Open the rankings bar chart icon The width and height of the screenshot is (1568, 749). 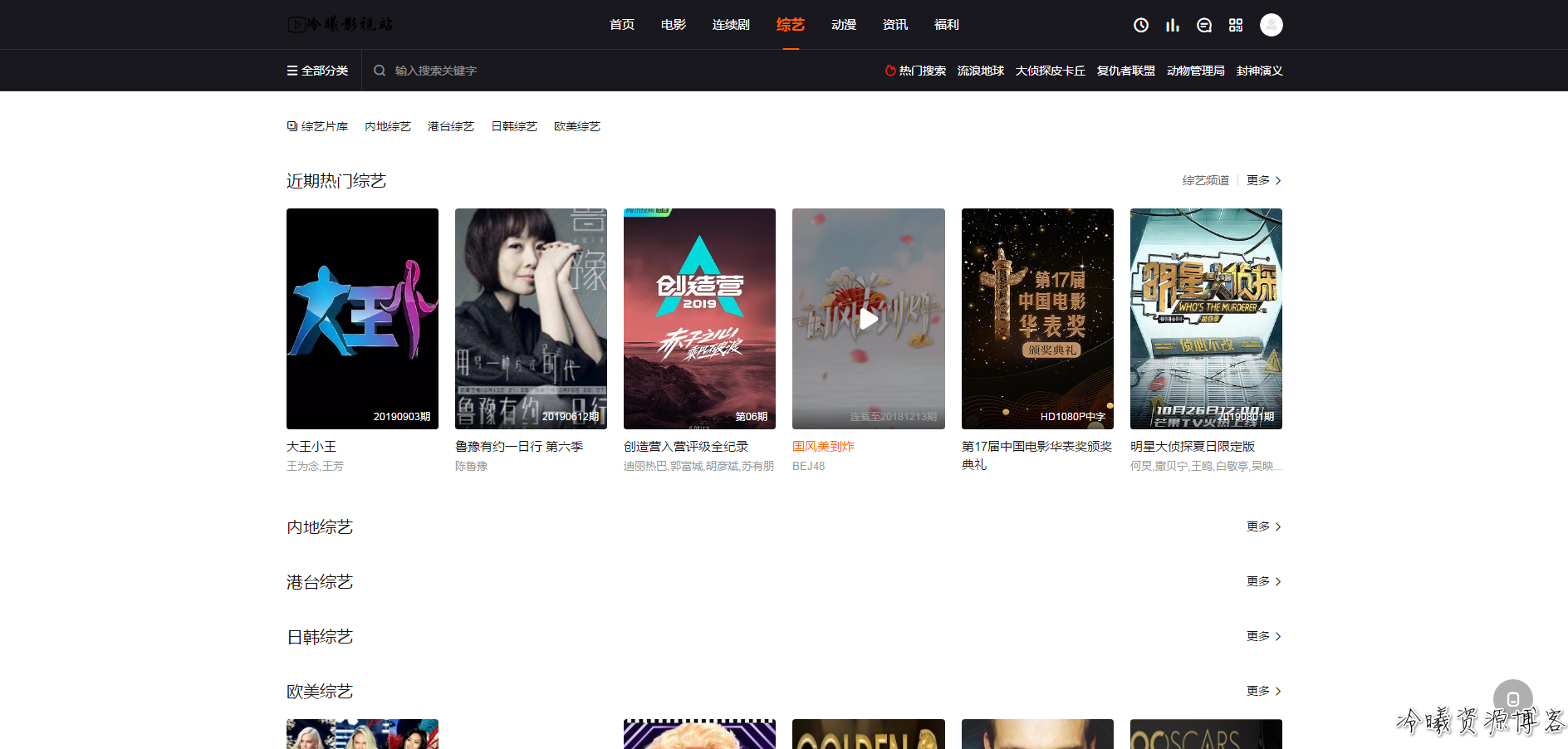coord(1173,25)
